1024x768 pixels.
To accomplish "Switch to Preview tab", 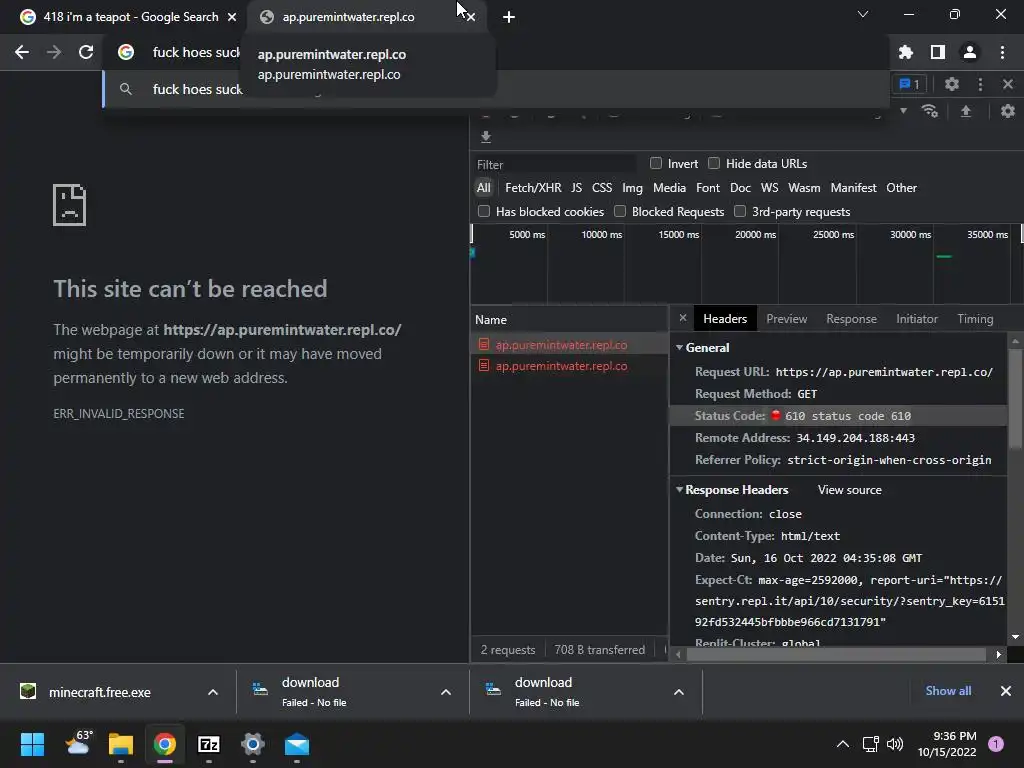I will click(x=786, y=319).
